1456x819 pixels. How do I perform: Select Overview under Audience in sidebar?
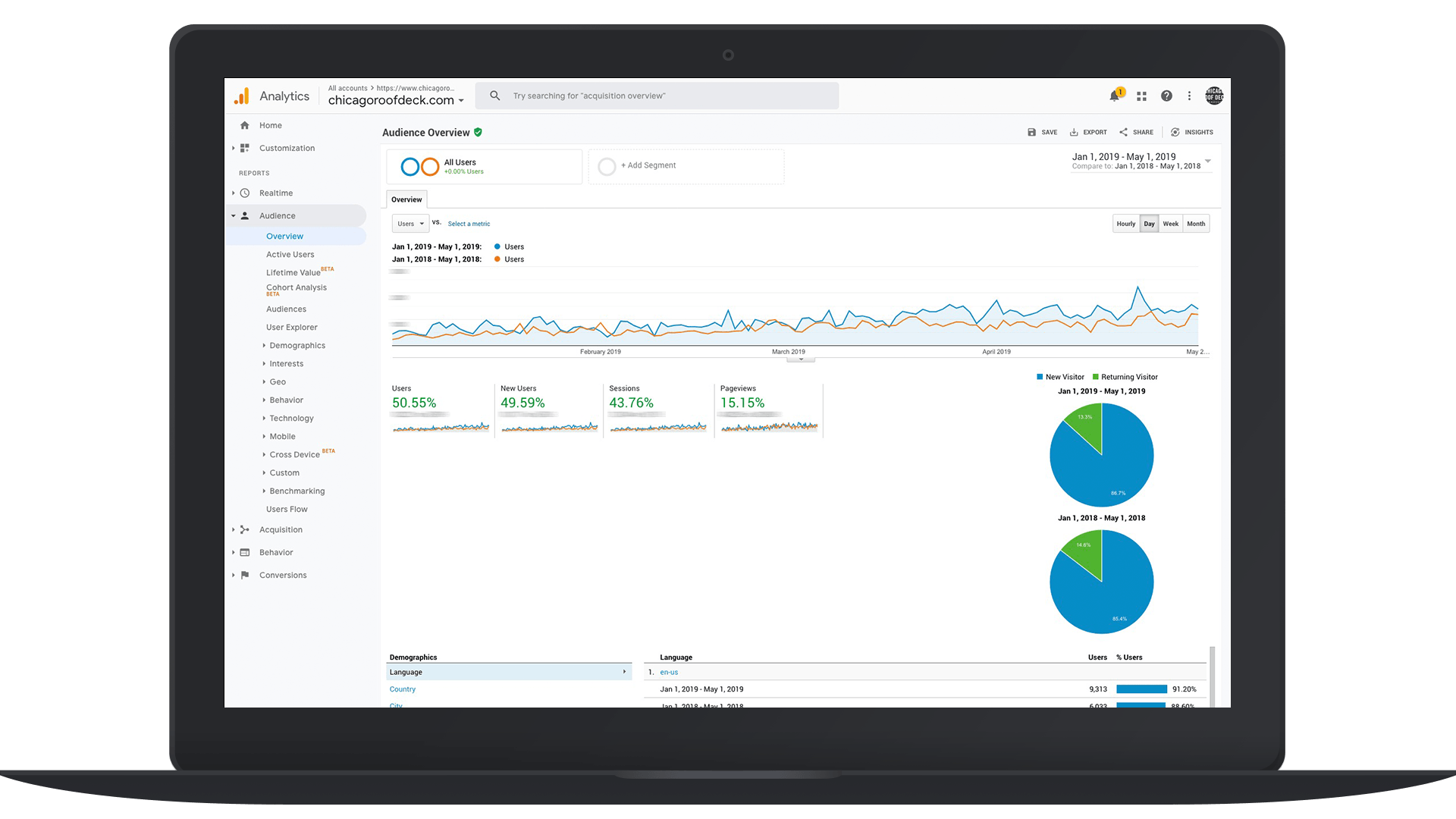pos(284,236)
